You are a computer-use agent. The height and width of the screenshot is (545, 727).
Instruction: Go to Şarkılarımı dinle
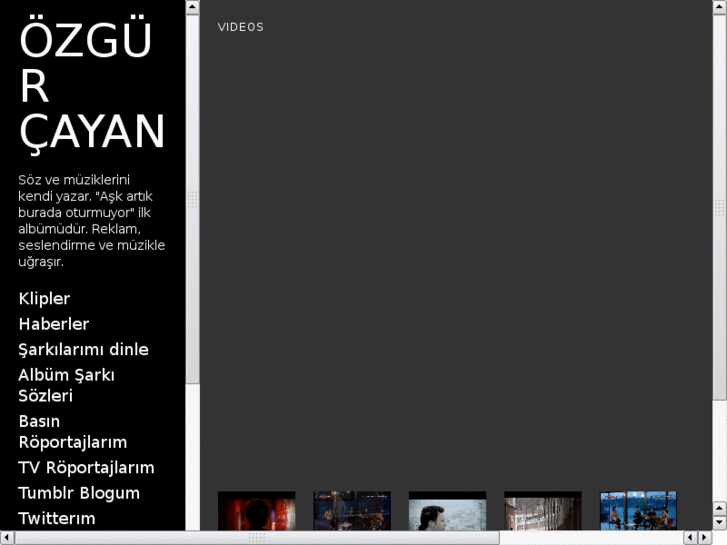(83, 349)
